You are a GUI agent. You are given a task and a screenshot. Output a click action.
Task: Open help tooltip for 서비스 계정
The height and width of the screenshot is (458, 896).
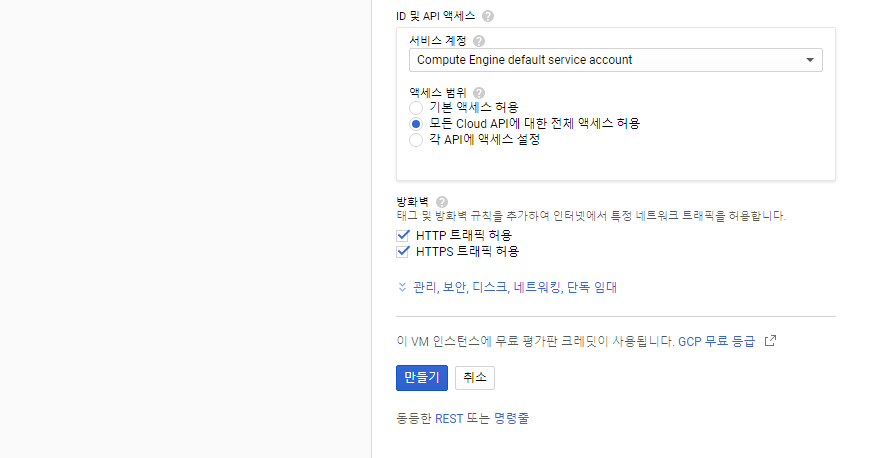(479, 41)
